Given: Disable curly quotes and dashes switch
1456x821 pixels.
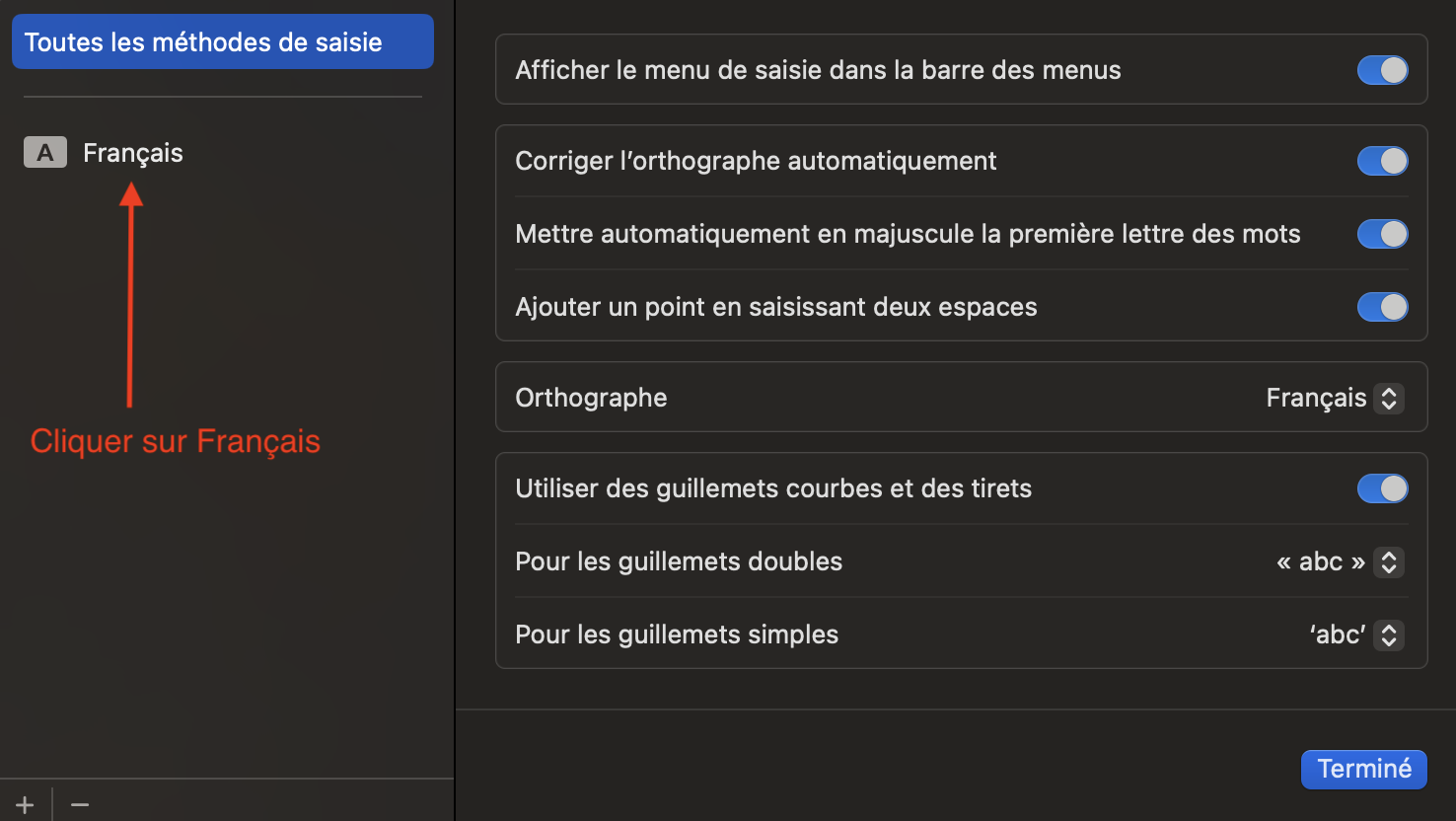Looking at the screenshot, I should click(x=1382, y=488).
